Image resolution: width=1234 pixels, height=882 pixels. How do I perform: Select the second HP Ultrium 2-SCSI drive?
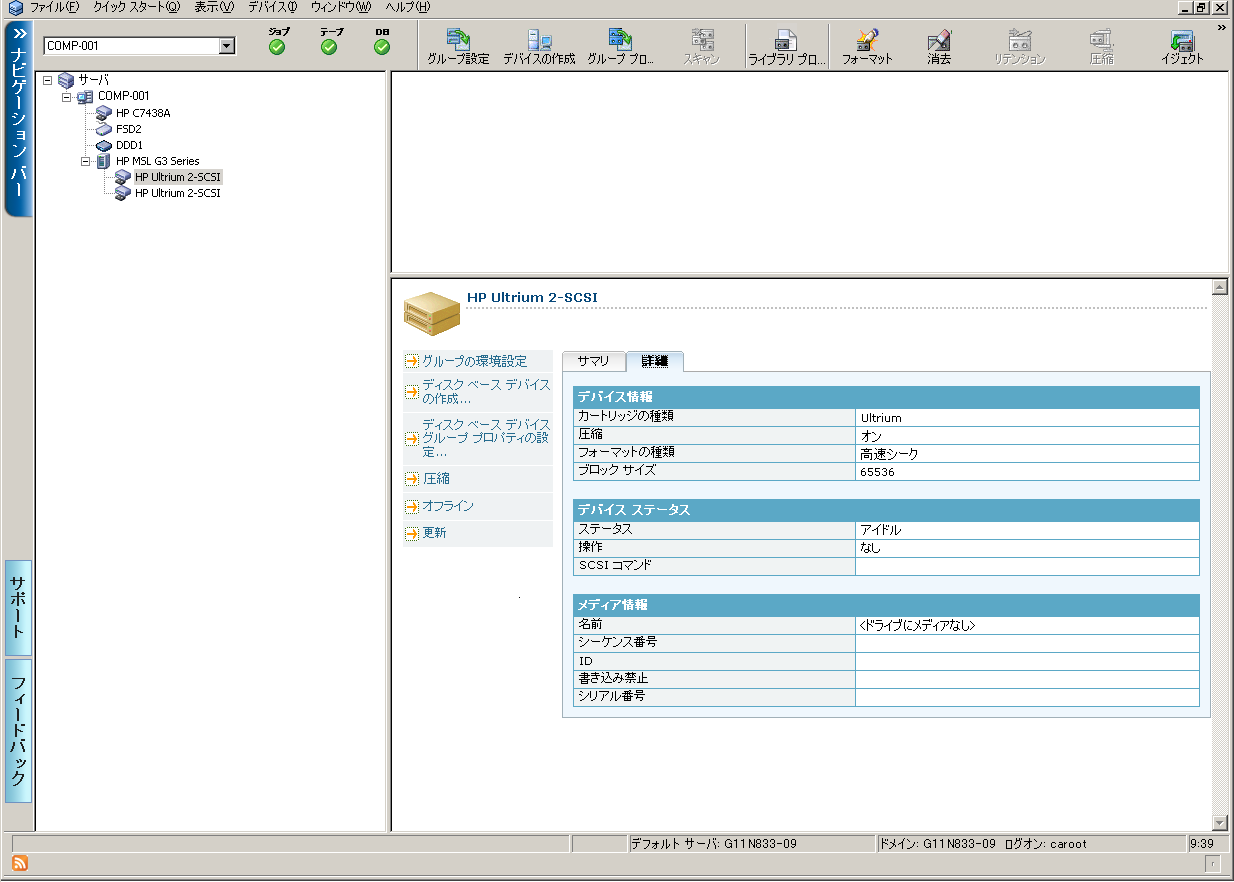coord(177,193)
